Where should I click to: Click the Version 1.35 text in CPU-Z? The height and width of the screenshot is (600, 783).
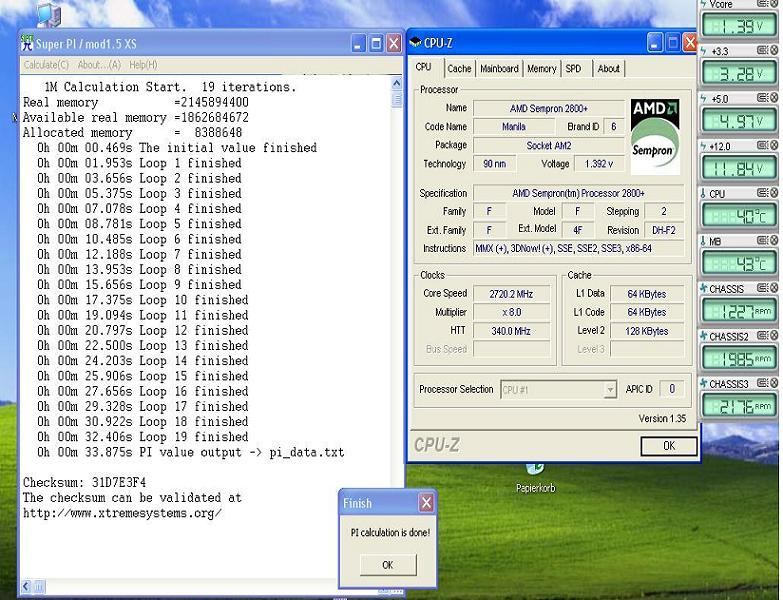pyautogui.click(x=662, y=418)
